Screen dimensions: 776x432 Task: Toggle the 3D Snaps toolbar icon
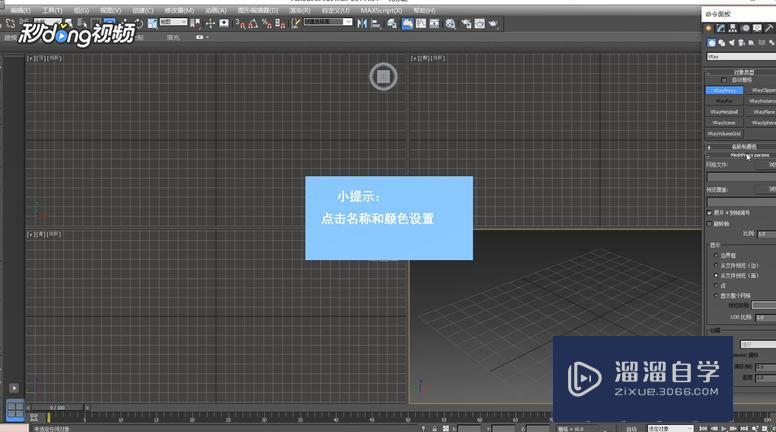tap(241, 23)
